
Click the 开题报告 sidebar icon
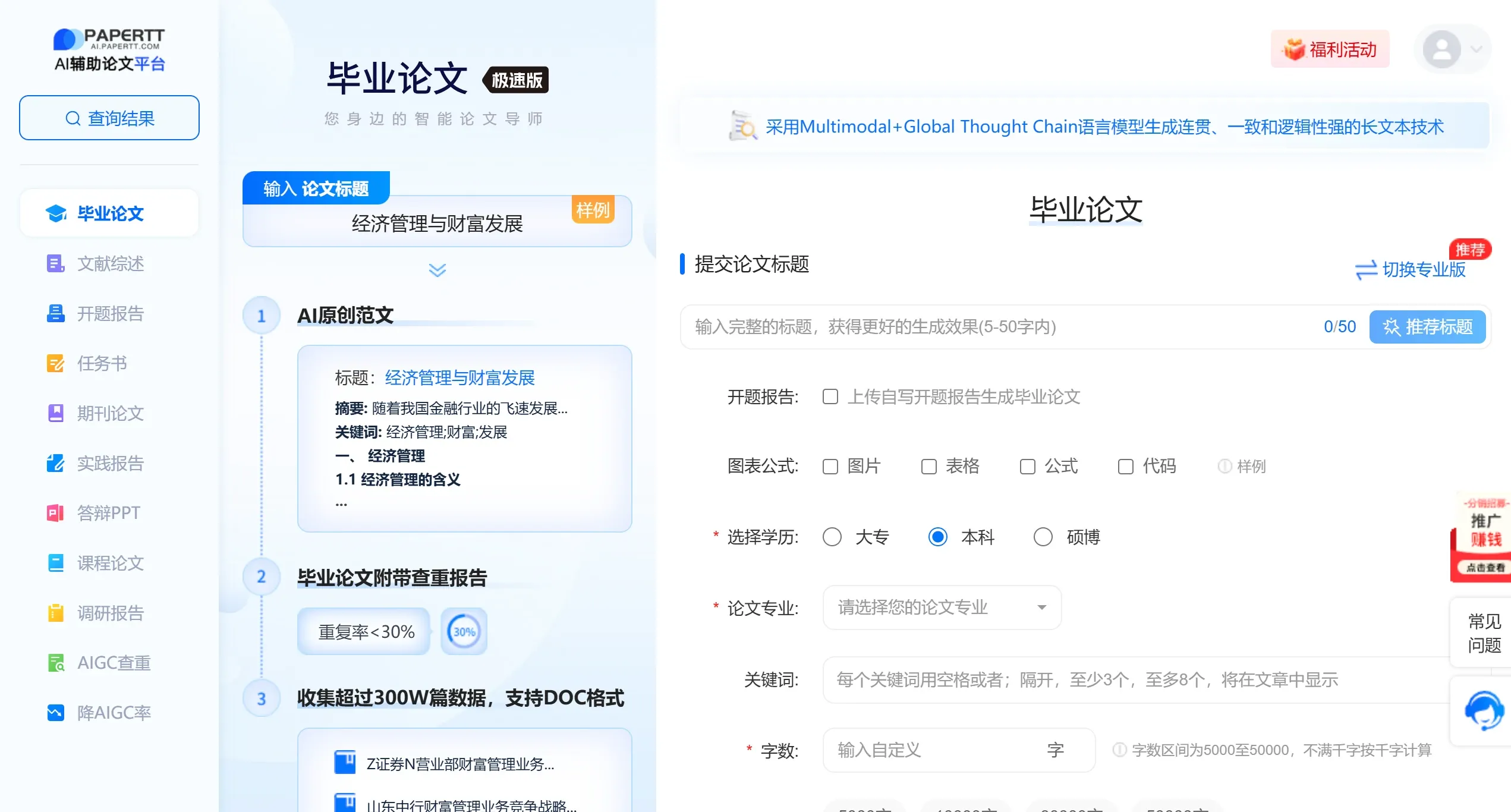[x=55, y=313]
